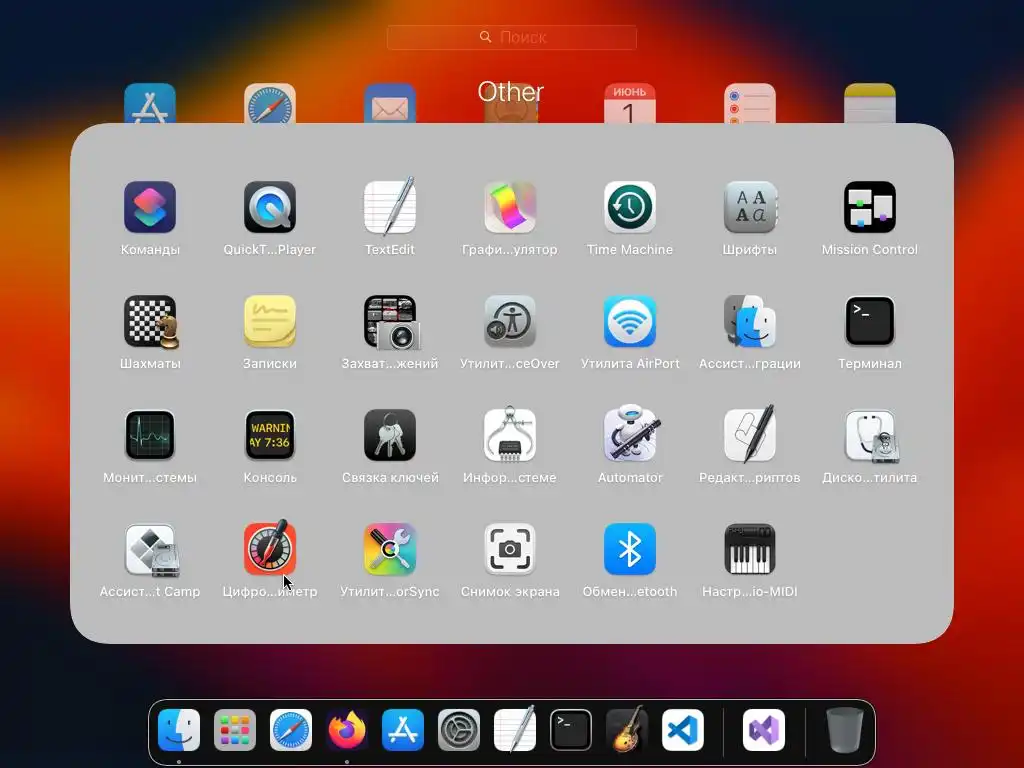Open Связка ключей keychain access
The height and width of the screenshot is (768, 1024).
pos(390,435)
